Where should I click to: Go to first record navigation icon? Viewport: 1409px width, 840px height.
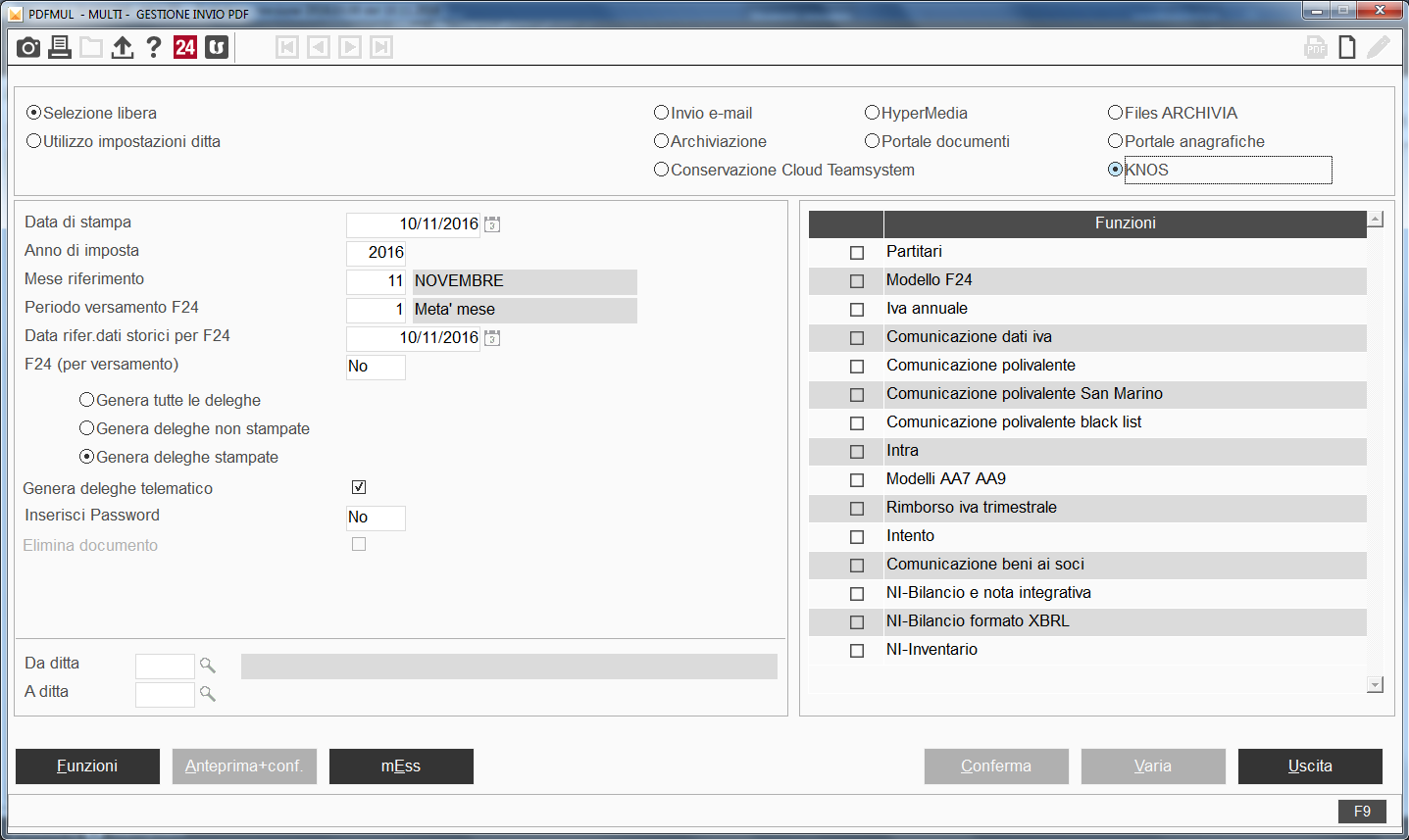click(287, 47)
